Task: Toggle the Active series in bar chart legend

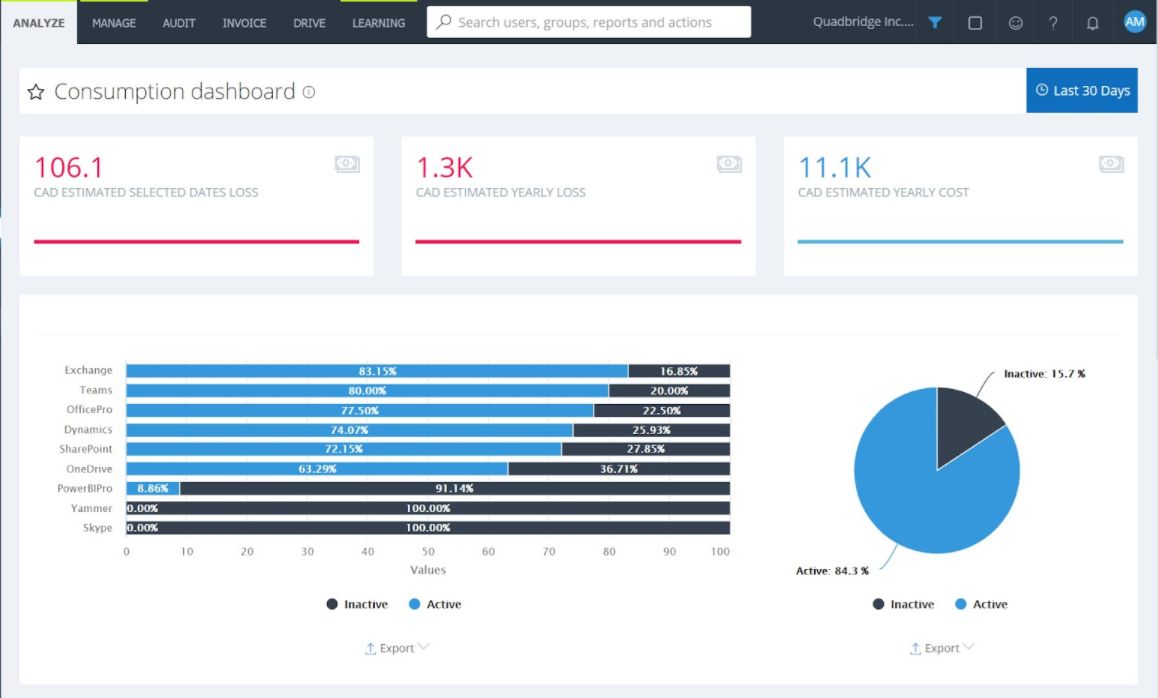Action: click(435, 604)
